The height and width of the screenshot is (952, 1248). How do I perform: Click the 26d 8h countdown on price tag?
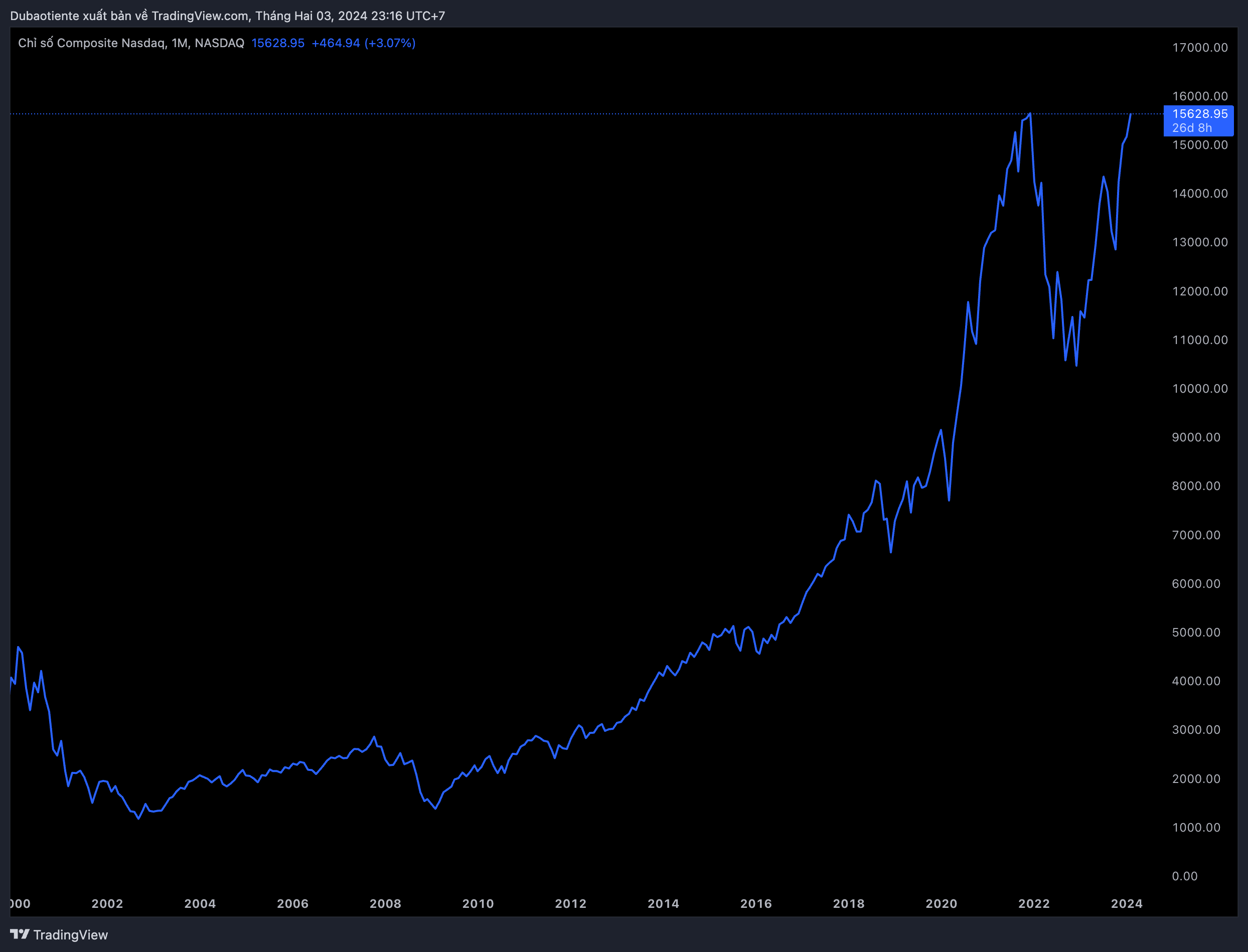(1191, 128)
